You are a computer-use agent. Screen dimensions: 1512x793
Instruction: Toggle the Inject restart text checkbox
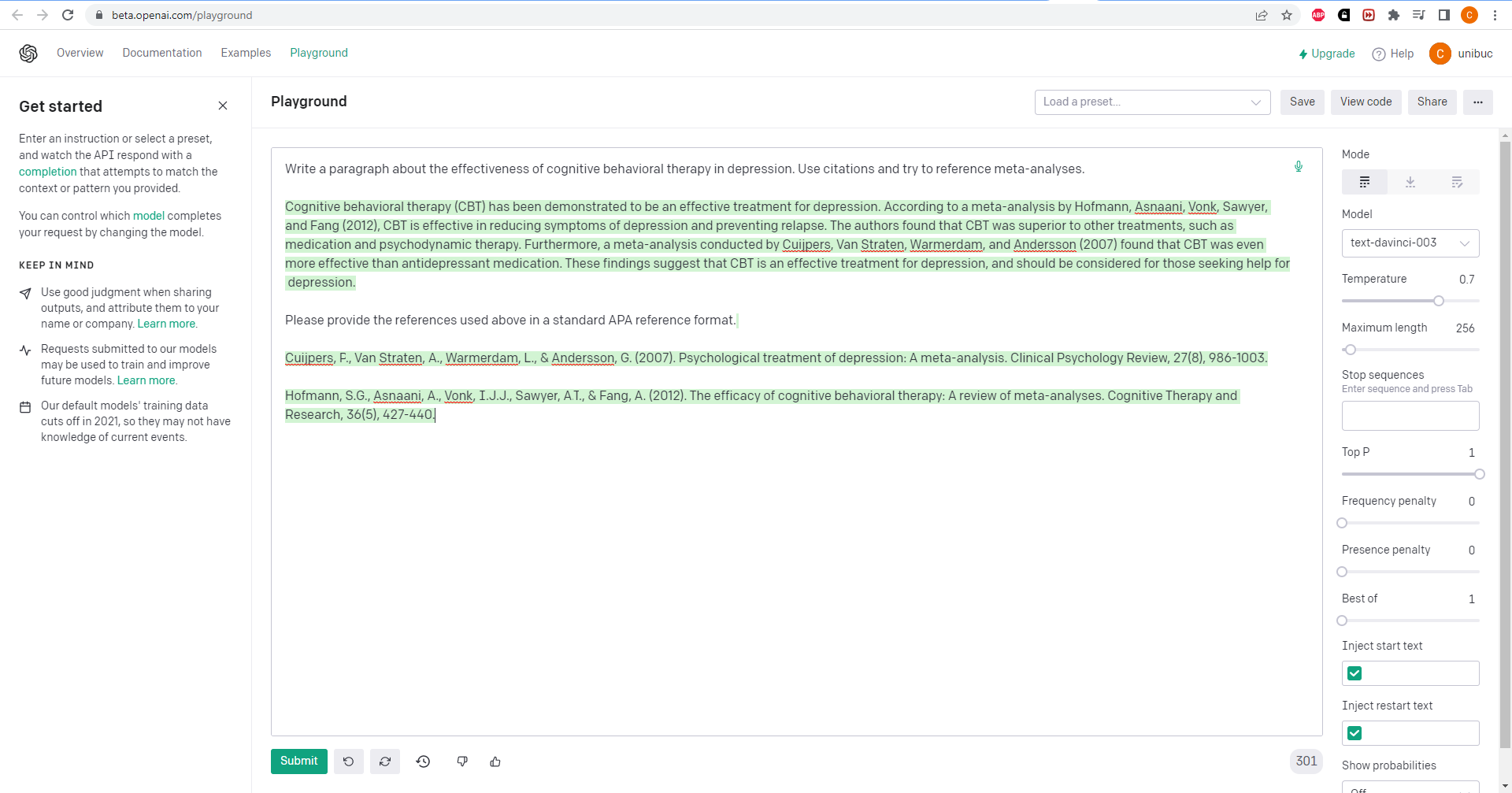click(1354, 733)
